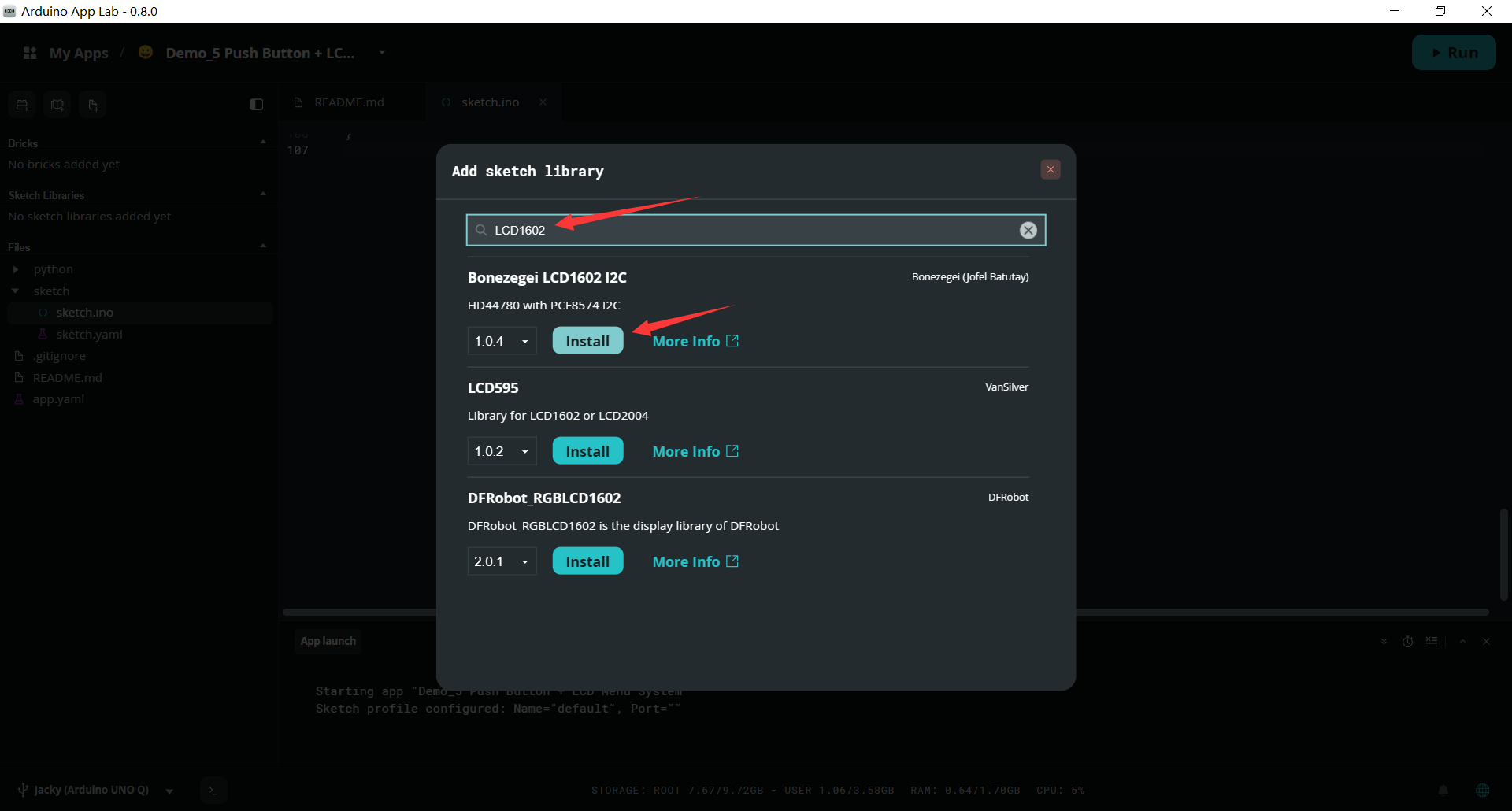Click the DFRobot_RGBLCD1602 library title
The height and width of the screenshot is (811, 1512).
point(544,498)
